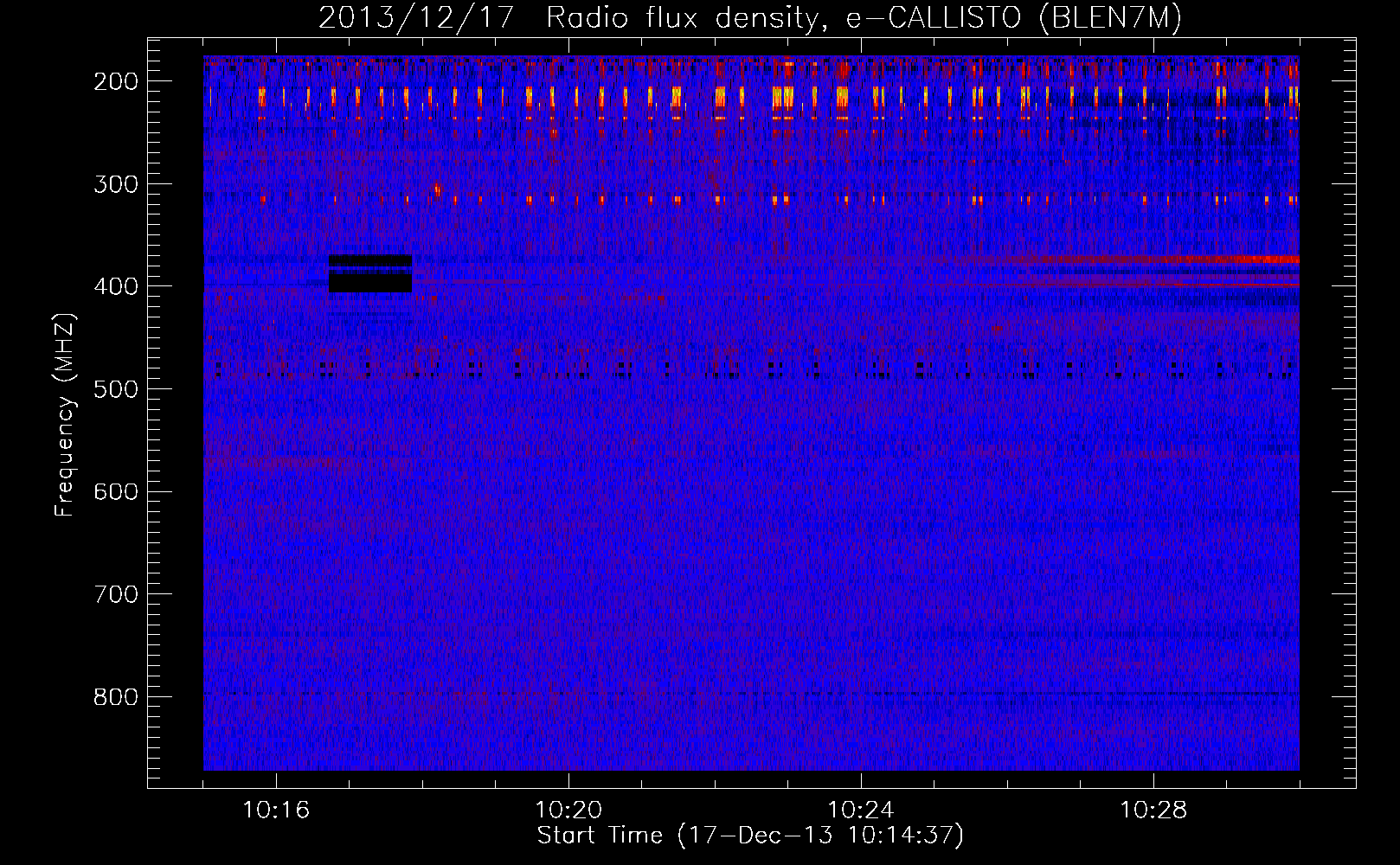Select the 200 frequency tick label
The width and height of the screenshot is (1400, 865).
[116, 81]
